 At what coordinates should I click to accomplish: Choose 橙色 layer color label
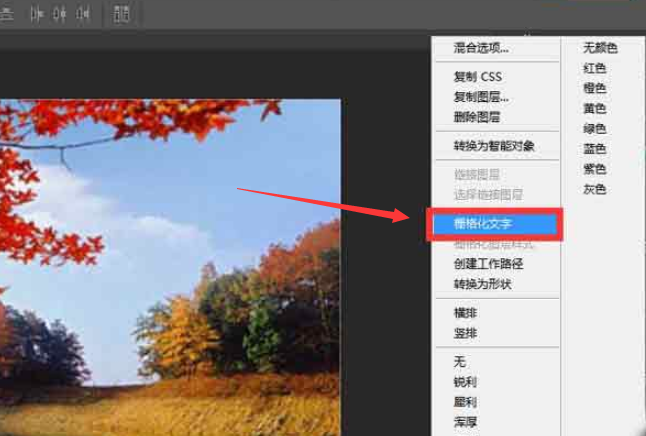(x=595, y=88)
